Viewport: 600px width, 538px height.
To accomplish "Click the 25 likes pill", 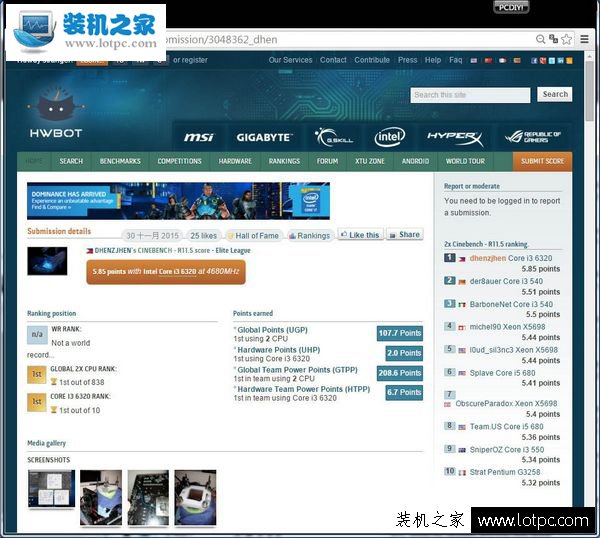I will pyautogui.click(x=204, y=236).
